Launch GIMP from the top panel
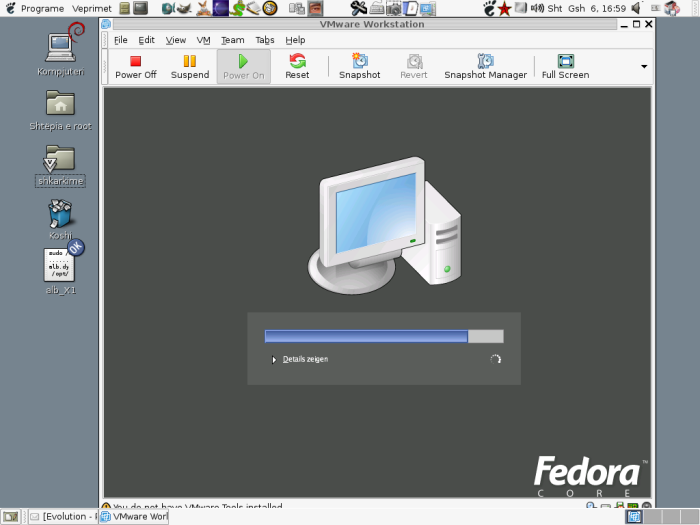 click(184, 8)
